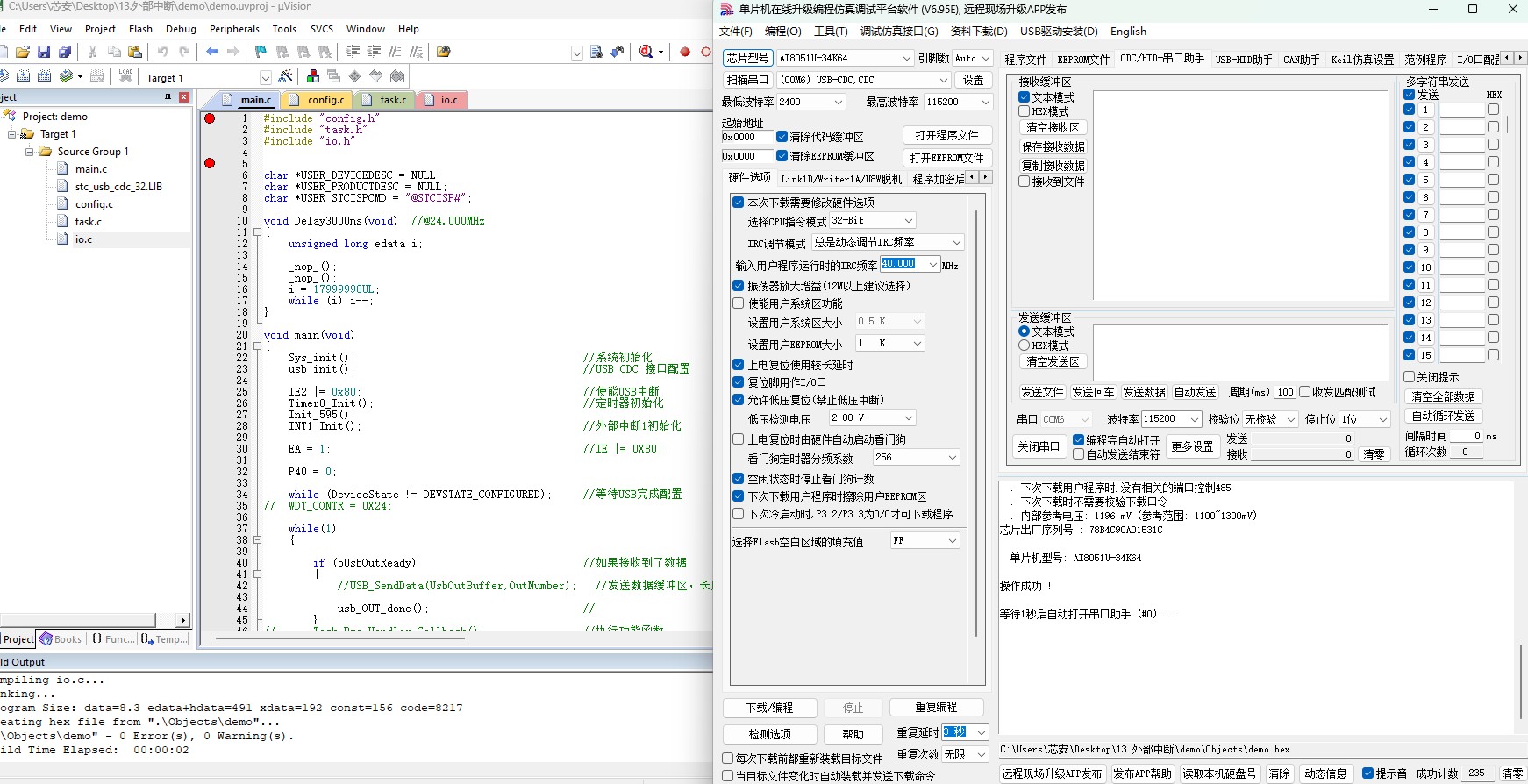Open Manage Project Items colored blocks icon
The image size is (1528, 784).
pyautogui.click(x=312, y=76)
